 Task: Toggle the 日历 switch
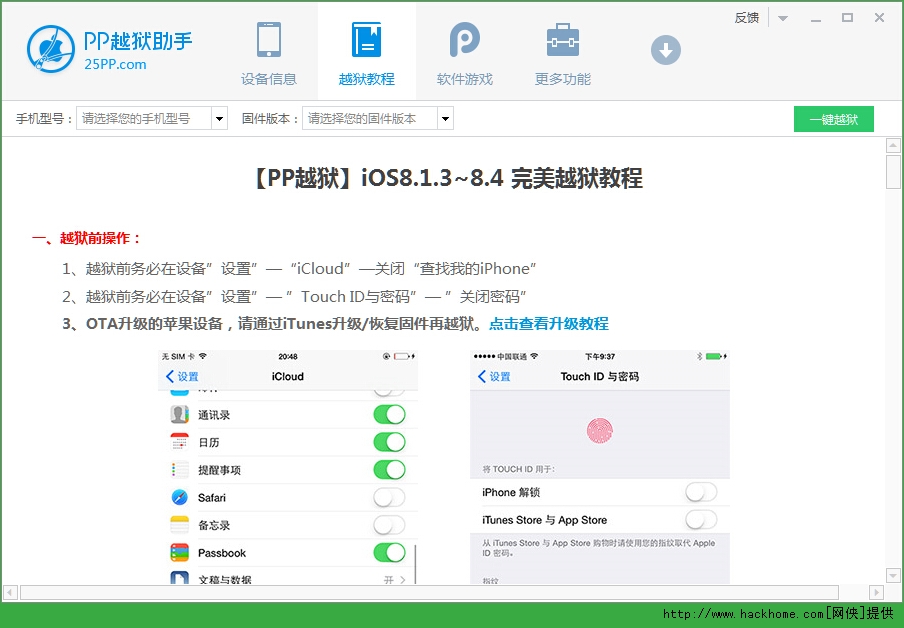click(389, 442)
